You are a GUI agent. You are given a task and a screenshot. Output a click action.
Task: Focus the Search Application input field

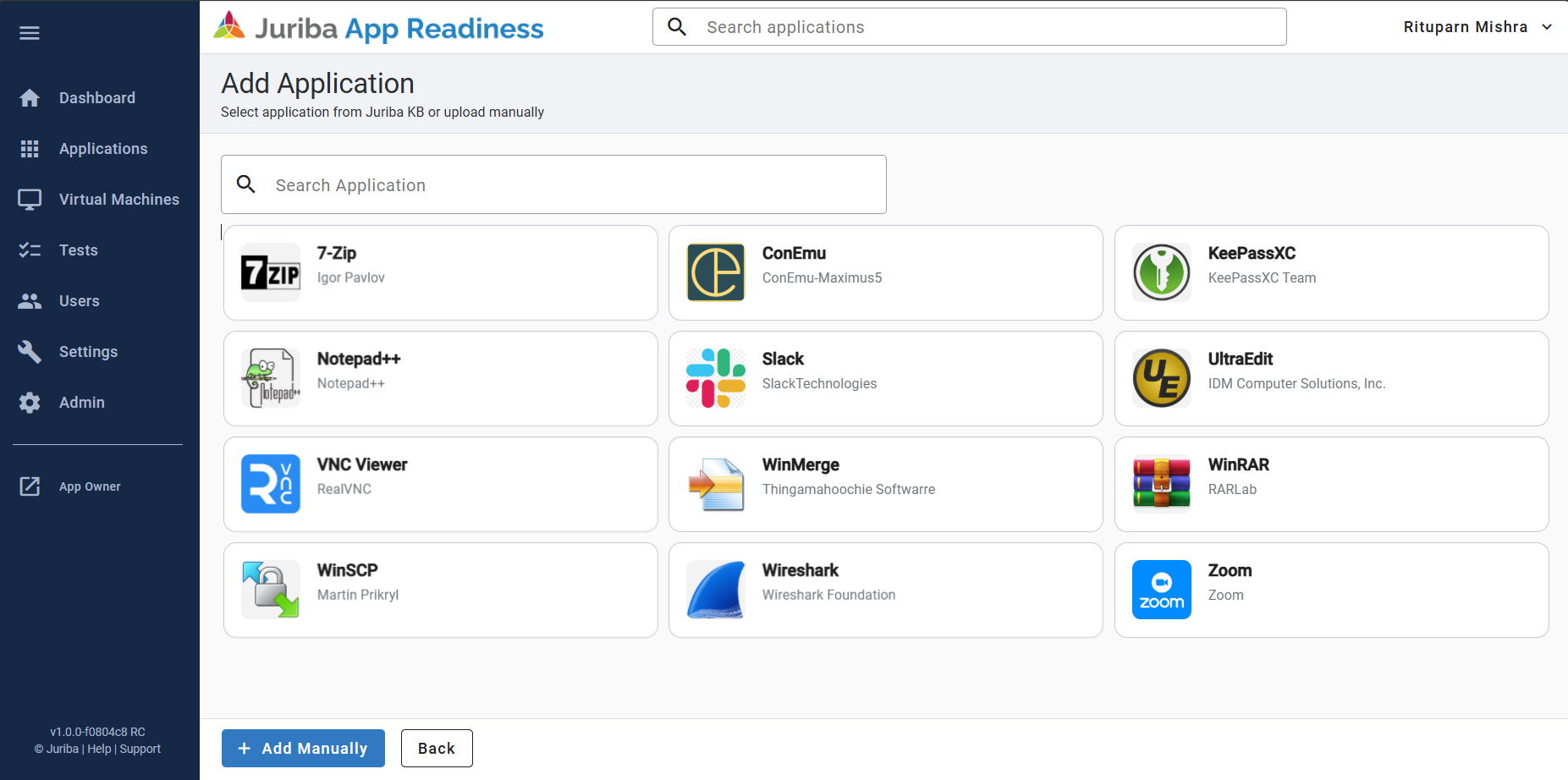(553, 184)
